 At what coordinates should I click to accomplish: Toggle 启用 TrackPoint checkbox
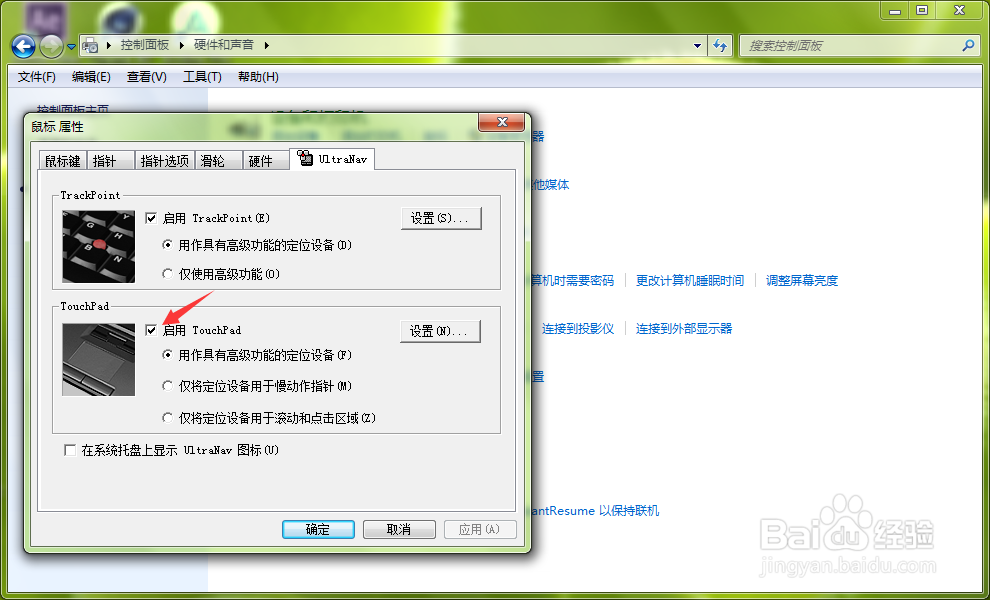click(x=151, y=219)
